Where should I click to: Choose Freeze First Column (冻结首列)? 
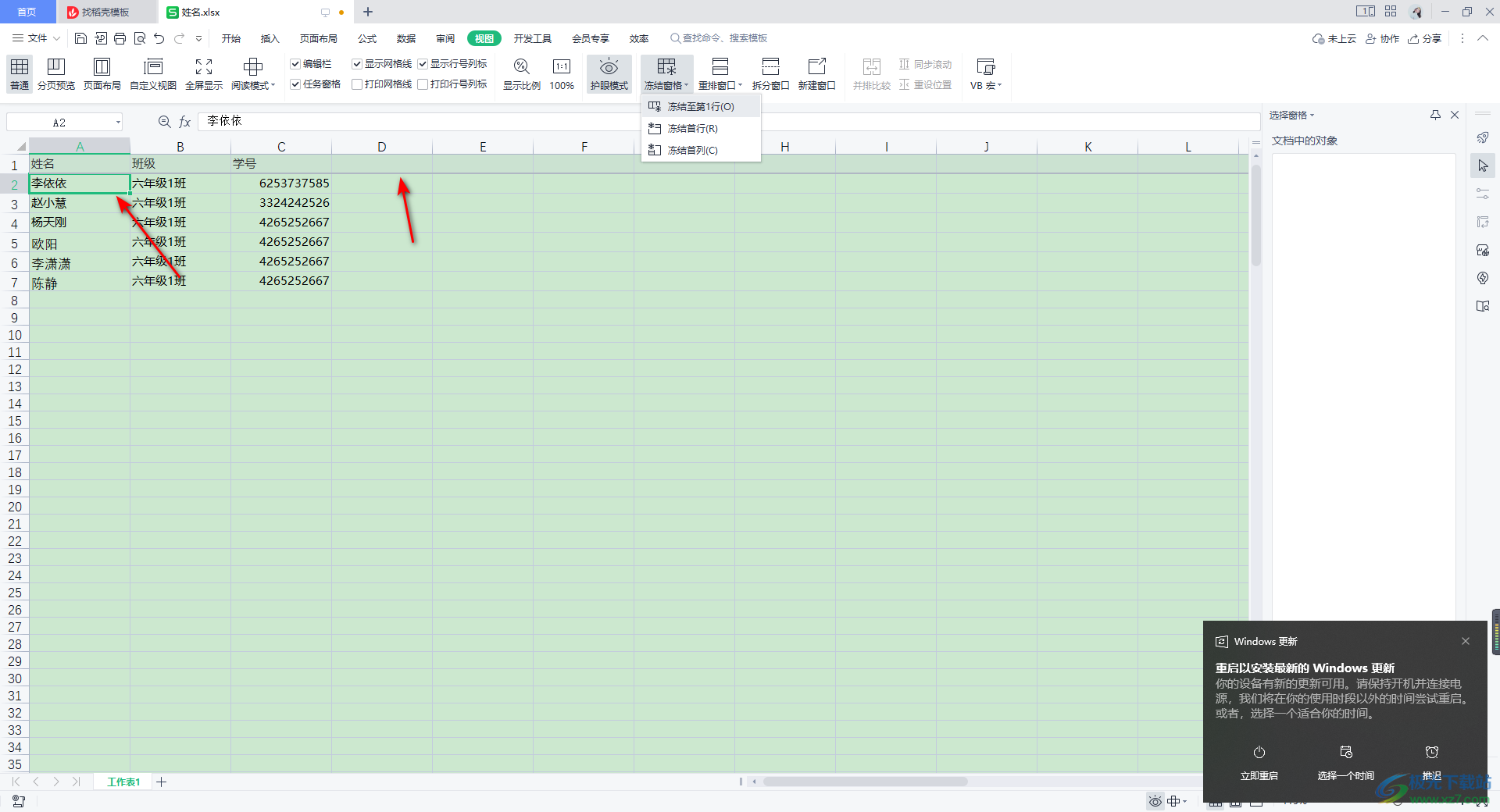click(701, 150)
